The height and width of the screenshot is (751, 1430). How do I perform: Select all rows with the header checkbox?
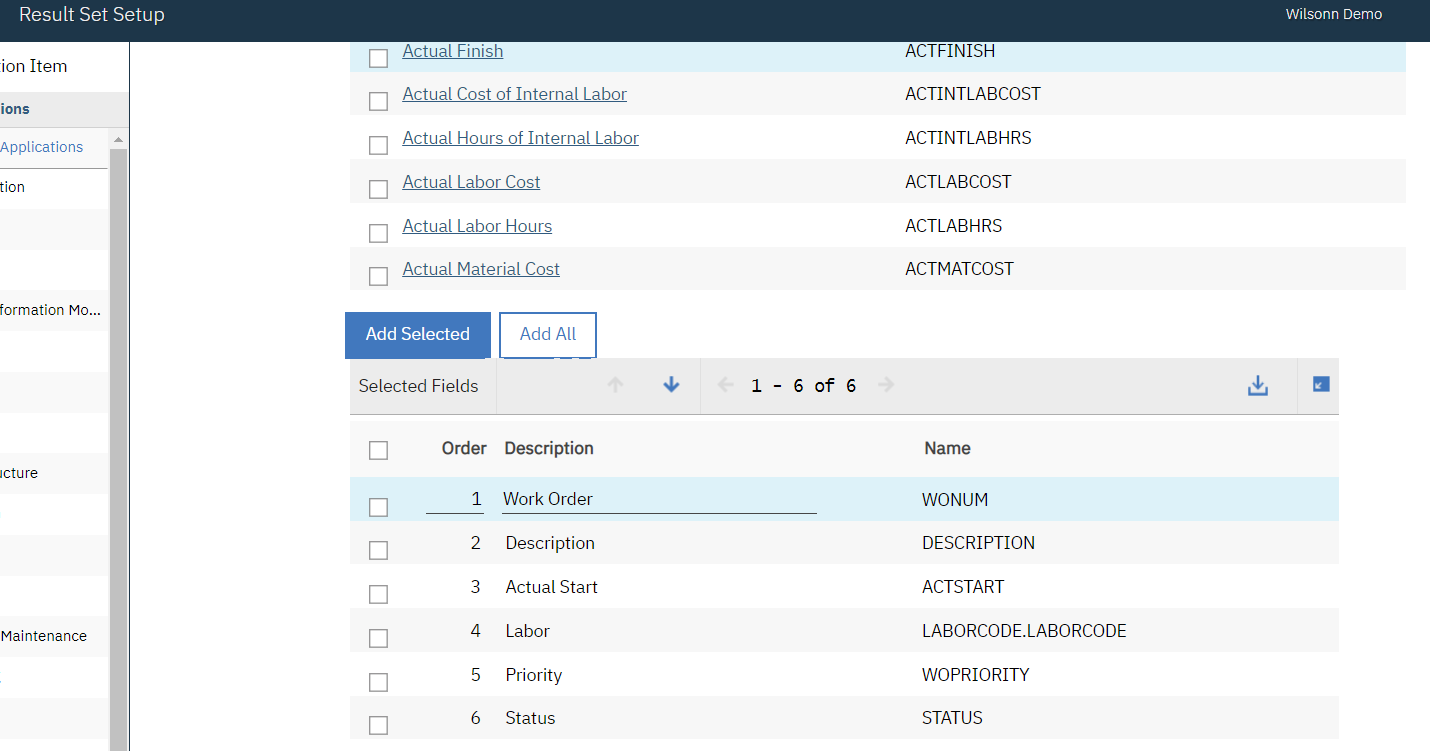pos(378,450)
